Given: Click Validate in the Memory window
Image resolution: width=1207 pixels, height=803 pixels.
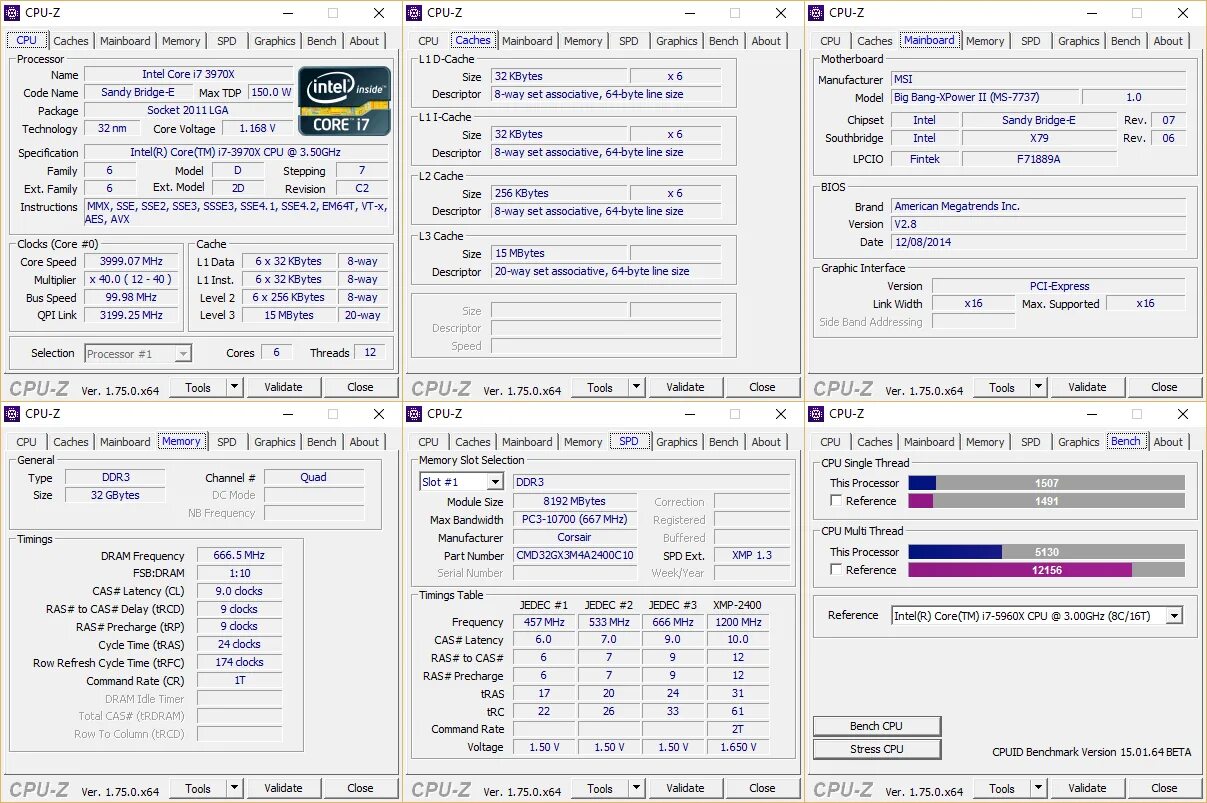Looking at the screenshot, I should pyautogui.click(x=283, y=788).
